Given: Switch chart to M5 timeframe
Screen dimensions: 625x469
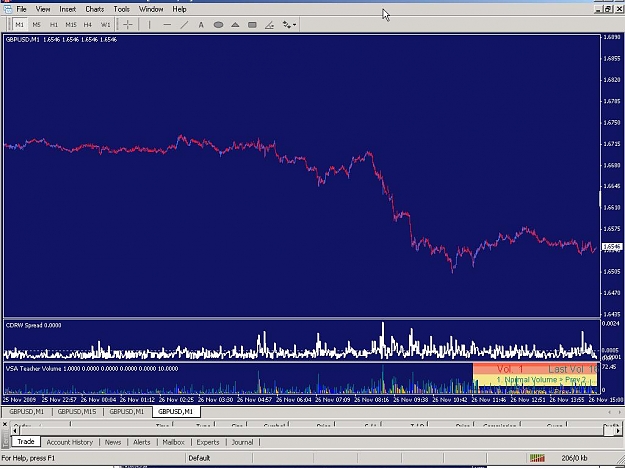Looking at the screenshot, I should (37, 25).
